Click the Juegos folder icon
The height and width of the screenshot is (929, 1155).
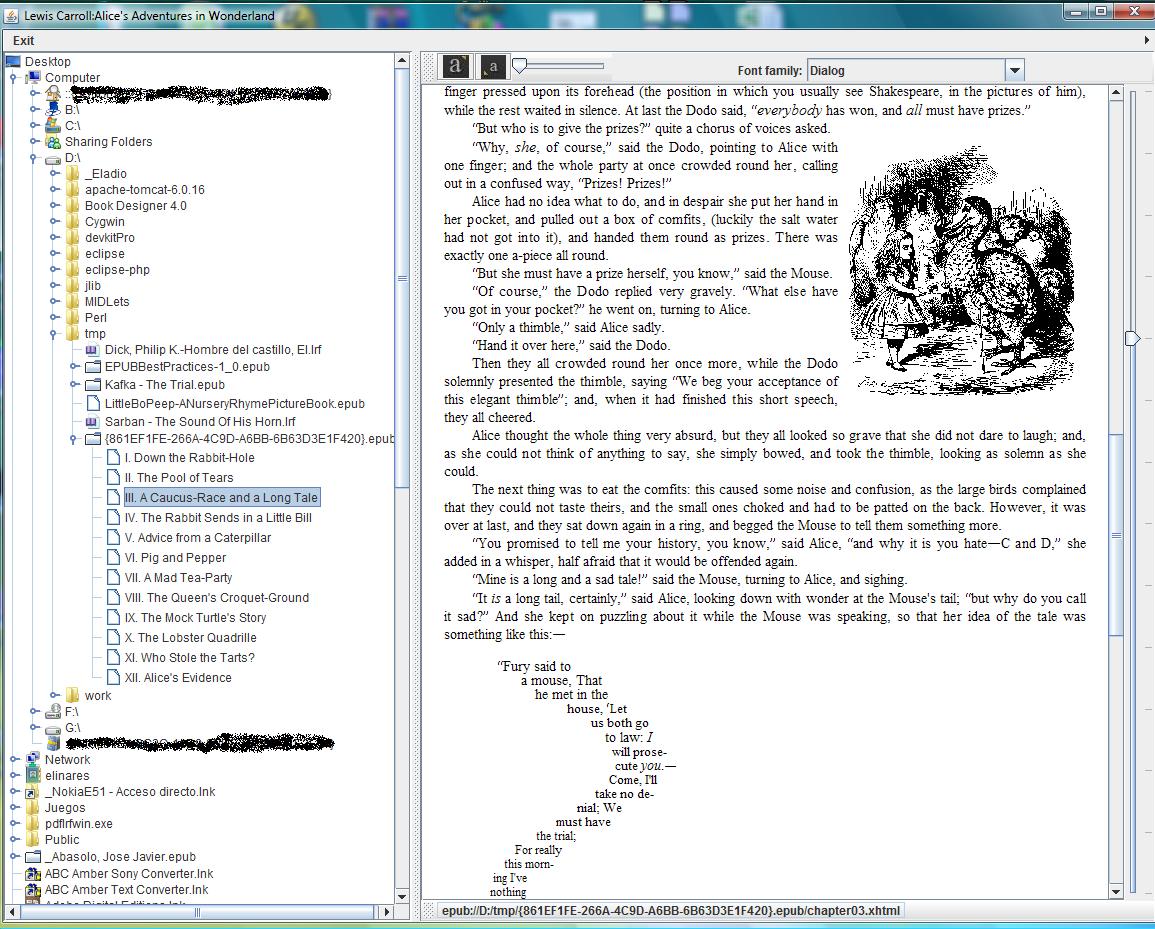pos(33,807)
